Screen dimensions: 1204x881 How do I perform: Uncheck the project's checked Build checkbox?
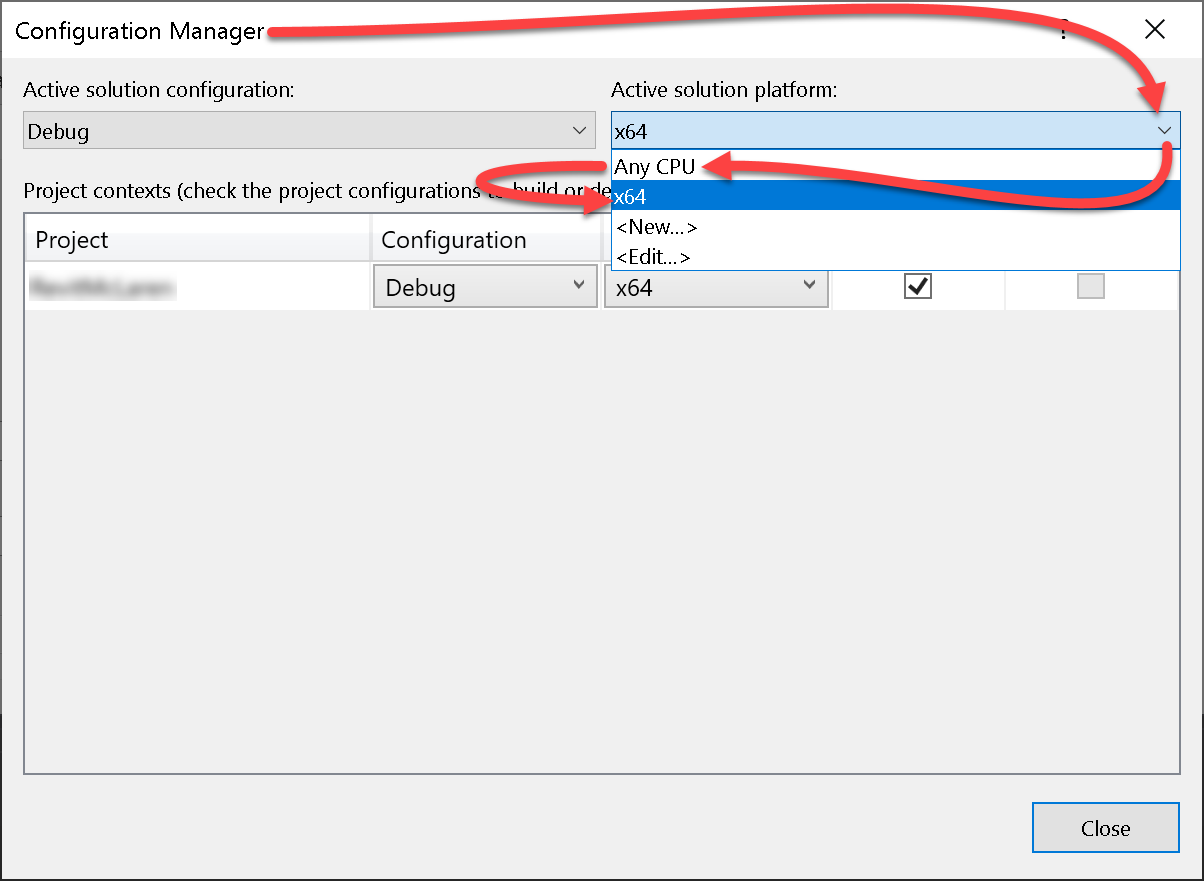coord(917,287)
